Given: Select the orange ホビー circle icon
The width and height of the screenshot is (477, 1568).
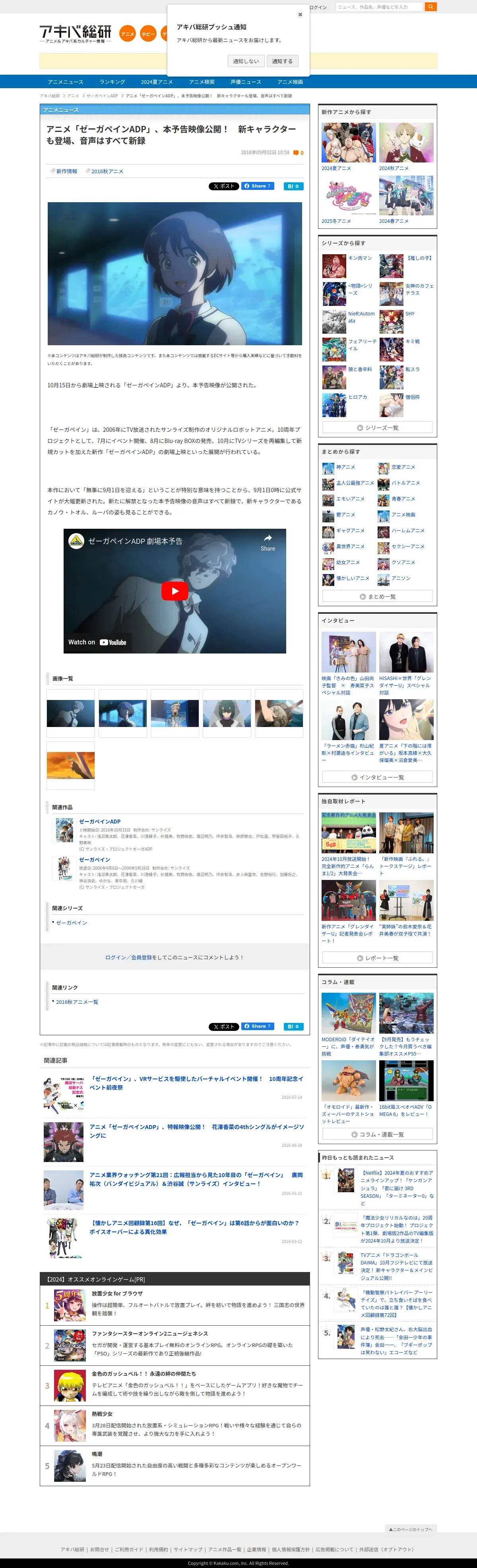Looking at the screenshot, I should click(148, 34).
